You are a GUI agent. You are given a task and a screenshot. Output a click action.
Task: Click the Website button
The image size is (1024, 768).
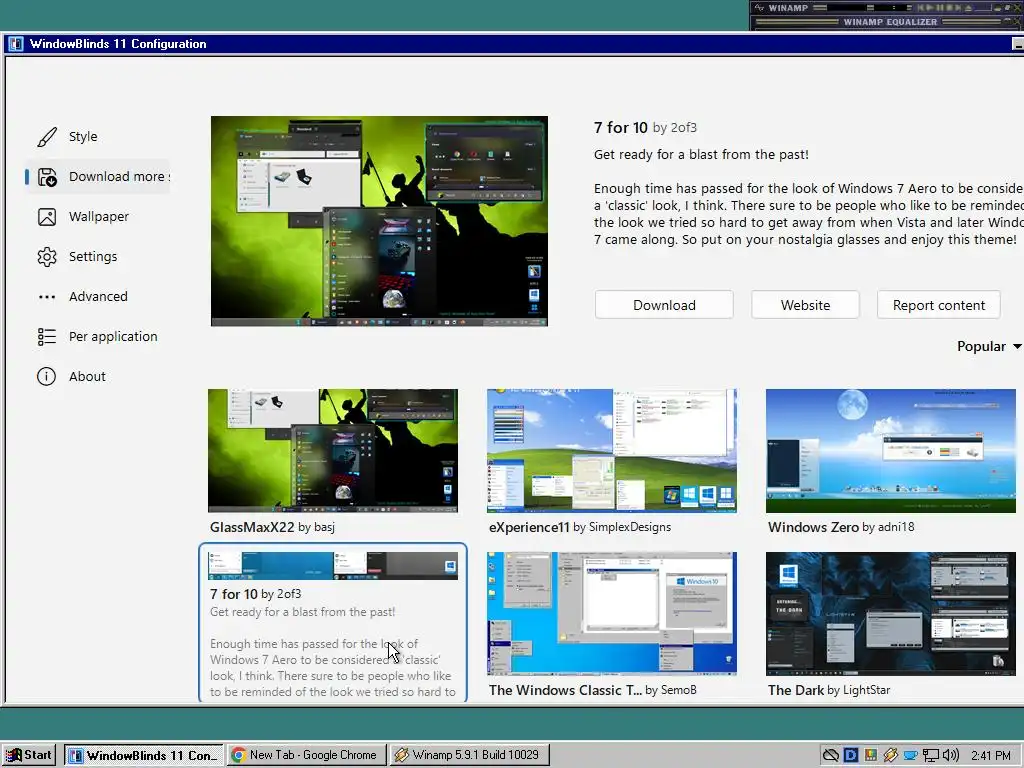805,305
